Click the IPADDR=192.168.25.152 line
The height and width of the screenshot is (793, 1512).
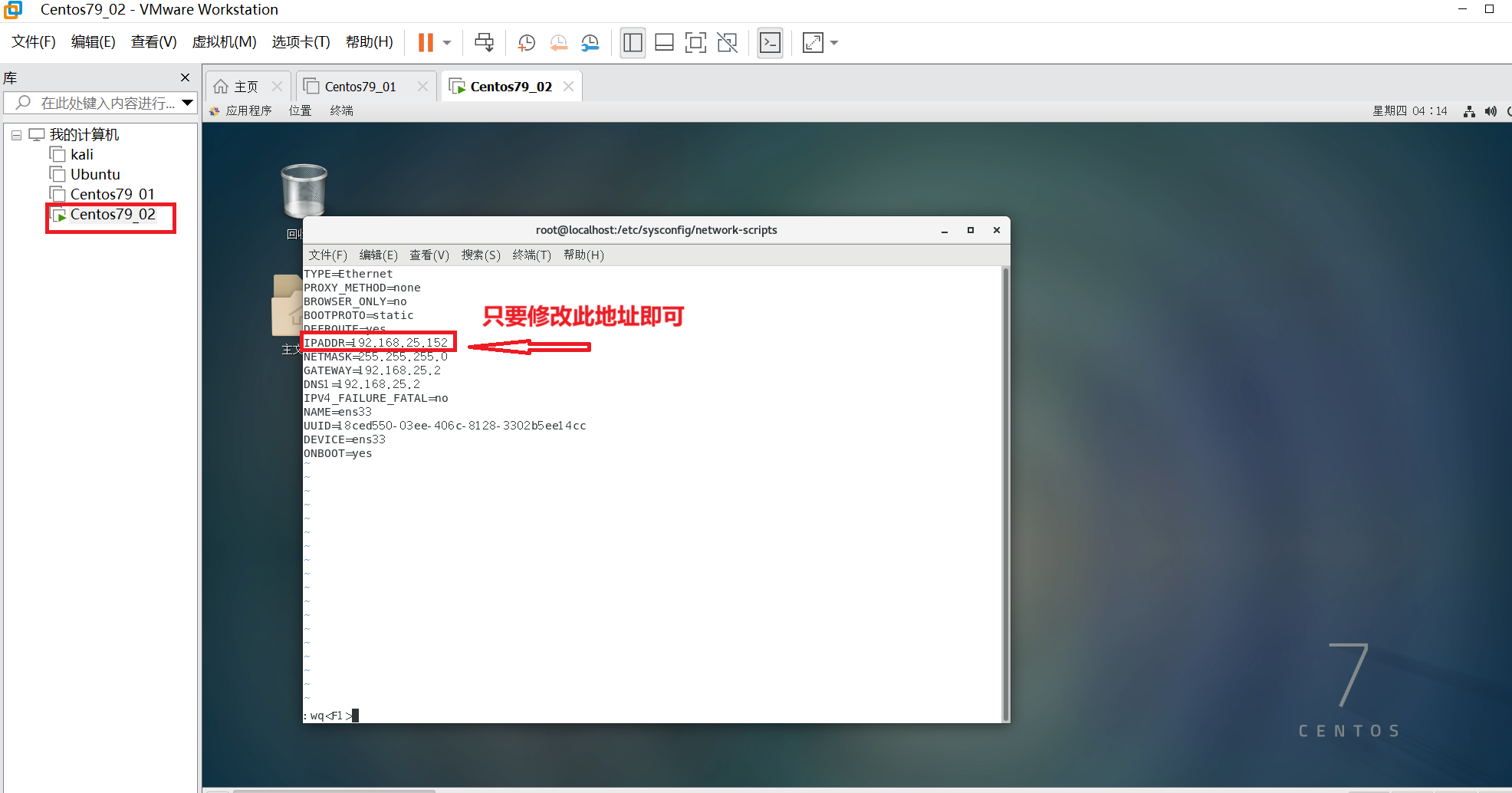tap(376, 343)
